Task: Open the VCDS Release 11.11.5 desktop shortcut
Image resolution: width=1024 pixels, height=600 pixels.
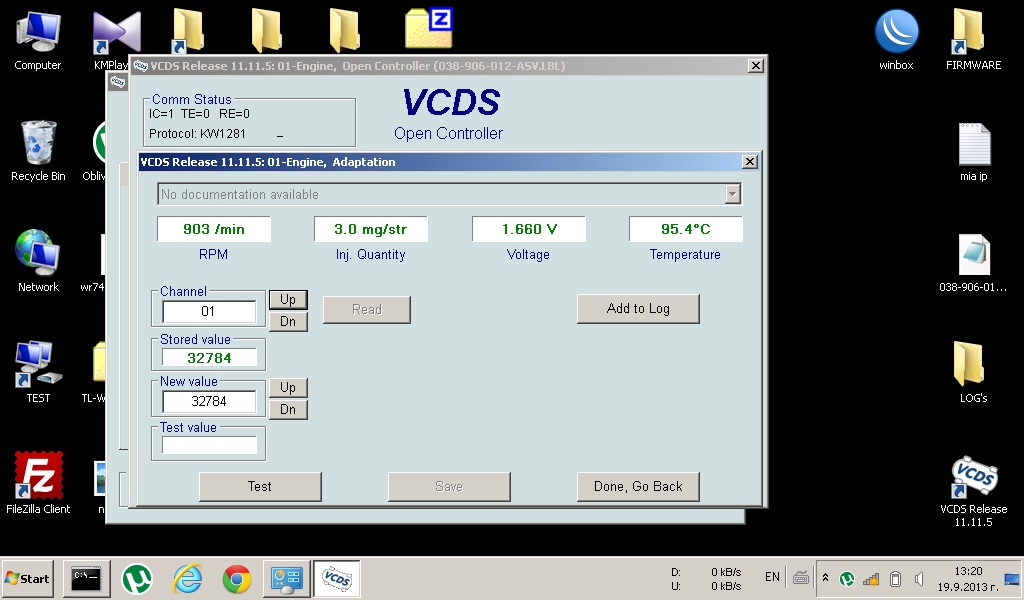Action: pyautogui.click(x=973, y=480)
